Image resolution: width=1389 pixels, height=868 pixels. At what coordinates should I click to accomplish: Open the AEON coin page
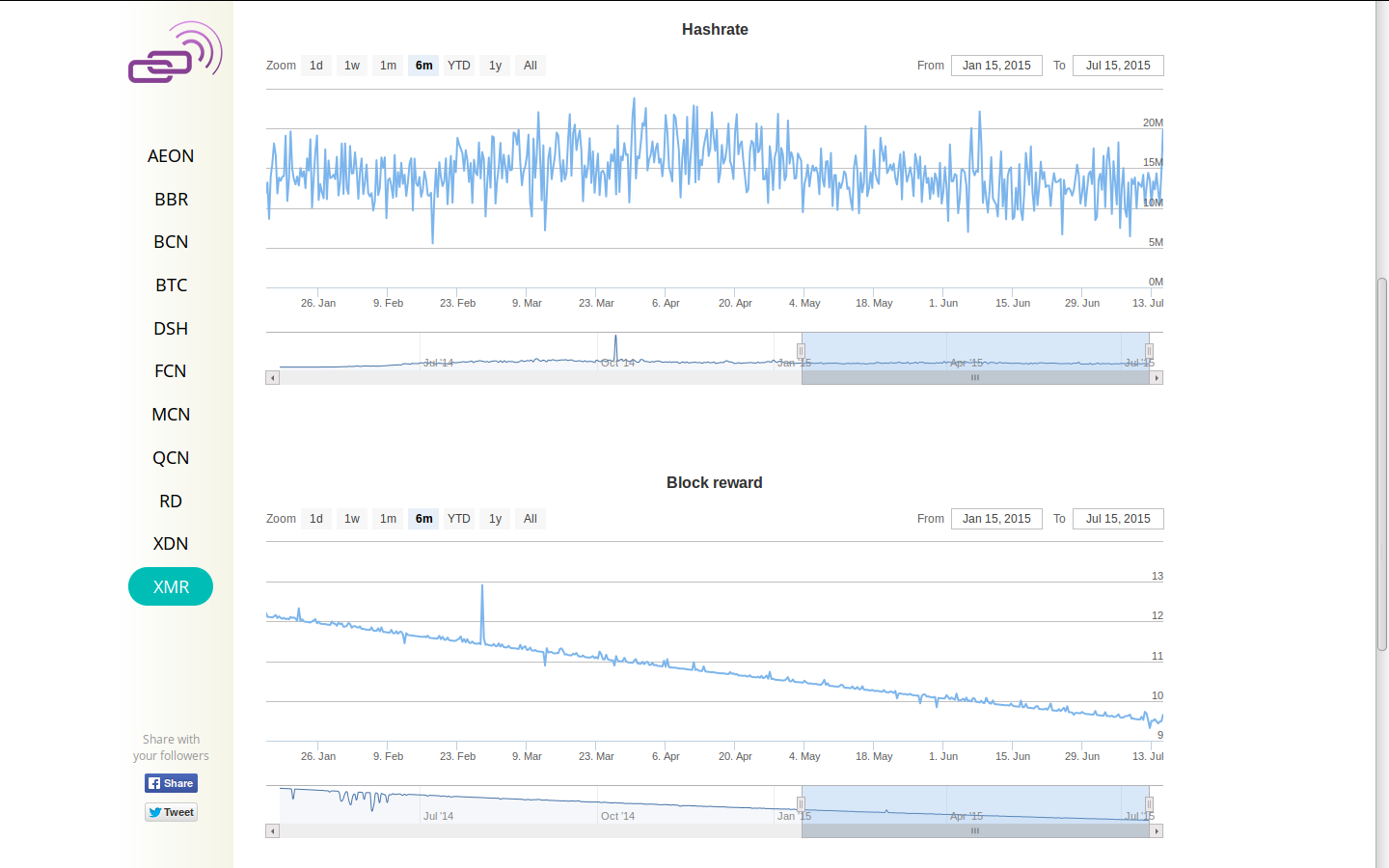pyautogui.click(x=171, y=156)
